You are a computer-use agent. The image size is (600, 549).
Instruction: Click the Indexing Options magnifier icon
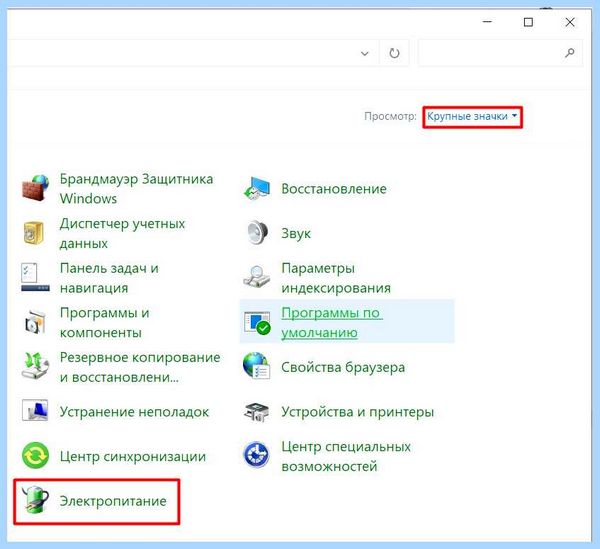click(x=257, y=277)
